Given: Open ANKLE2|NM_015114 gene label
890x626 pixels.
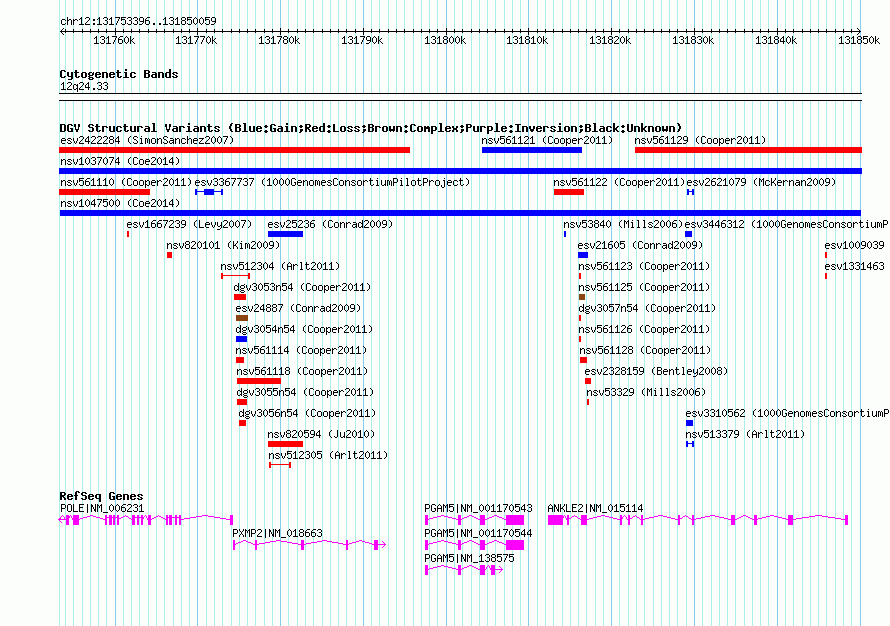Looking at the screenshot, I should tap(595, 508).
